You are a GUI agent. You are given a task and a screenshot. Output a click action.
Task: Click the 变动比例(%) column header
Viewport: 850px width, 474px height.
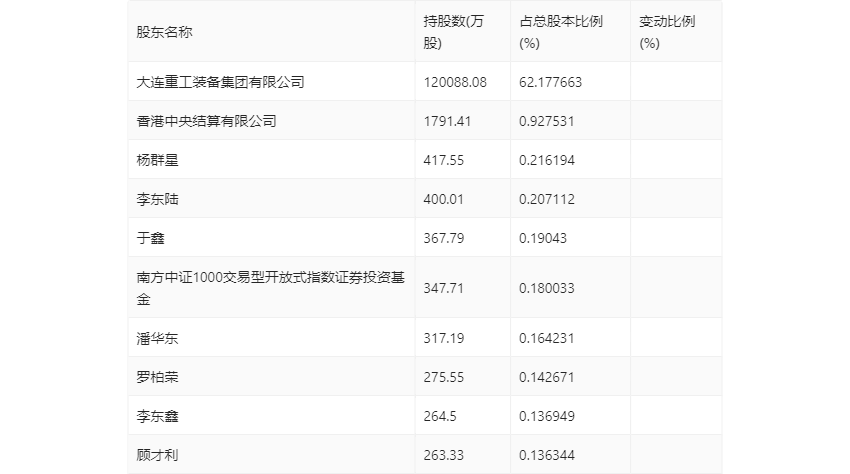click(x=667, y=32)
